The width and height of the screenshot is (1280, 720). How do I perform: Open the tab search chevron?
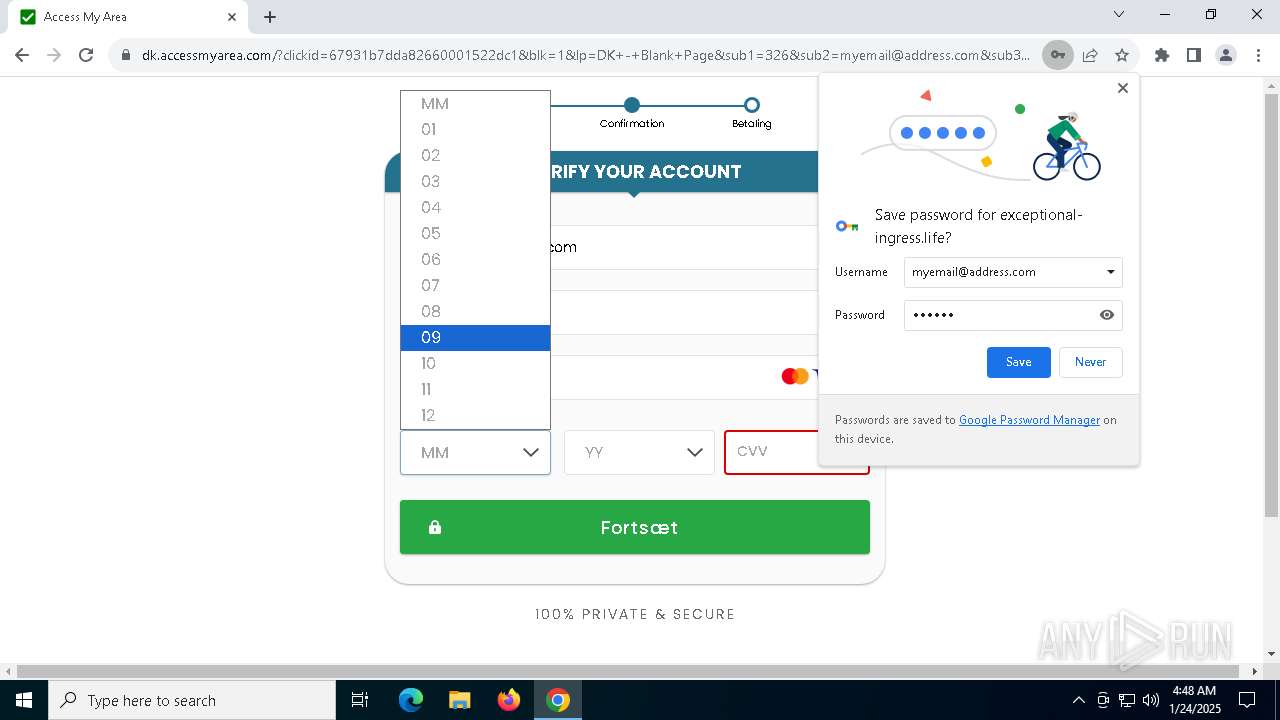click(1119, 15)
